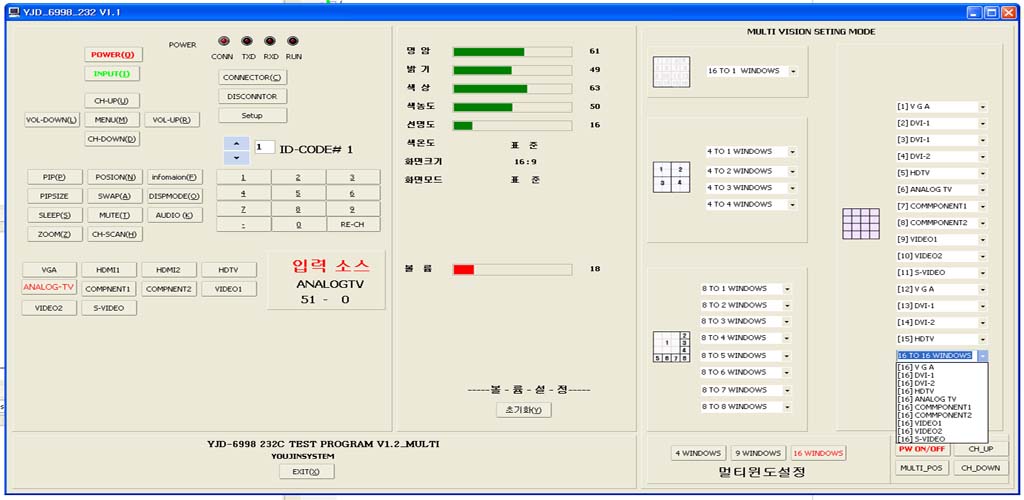The image size is (1024, 500).
Task: Click the 8-window layout icon
Action: coord(671,346)
